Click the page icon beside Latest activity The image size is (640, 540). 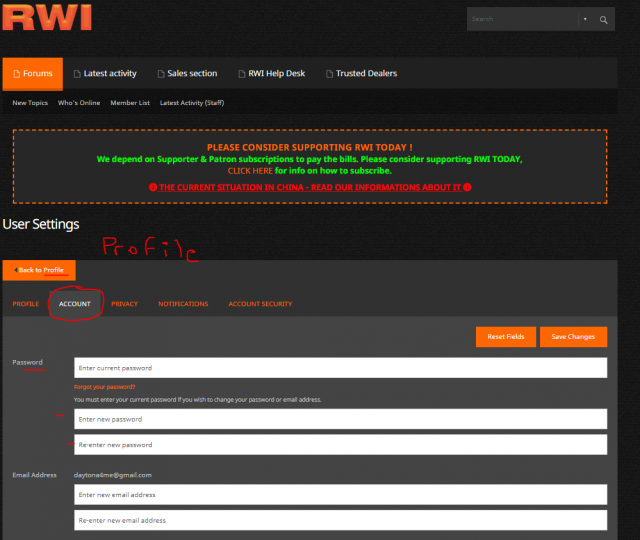77,74
